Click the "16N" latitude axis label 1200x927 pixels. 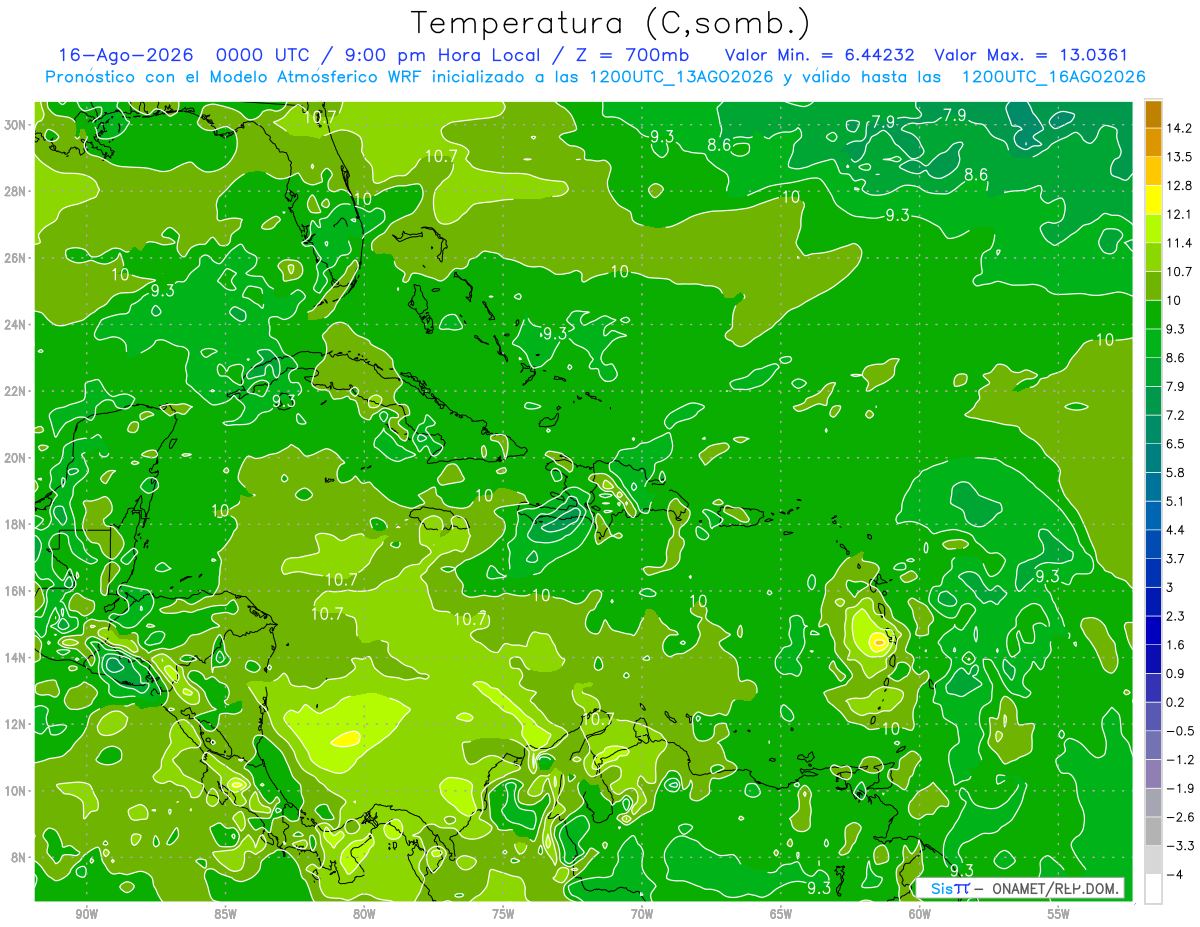pyautogui.click(x=17, y=591)
